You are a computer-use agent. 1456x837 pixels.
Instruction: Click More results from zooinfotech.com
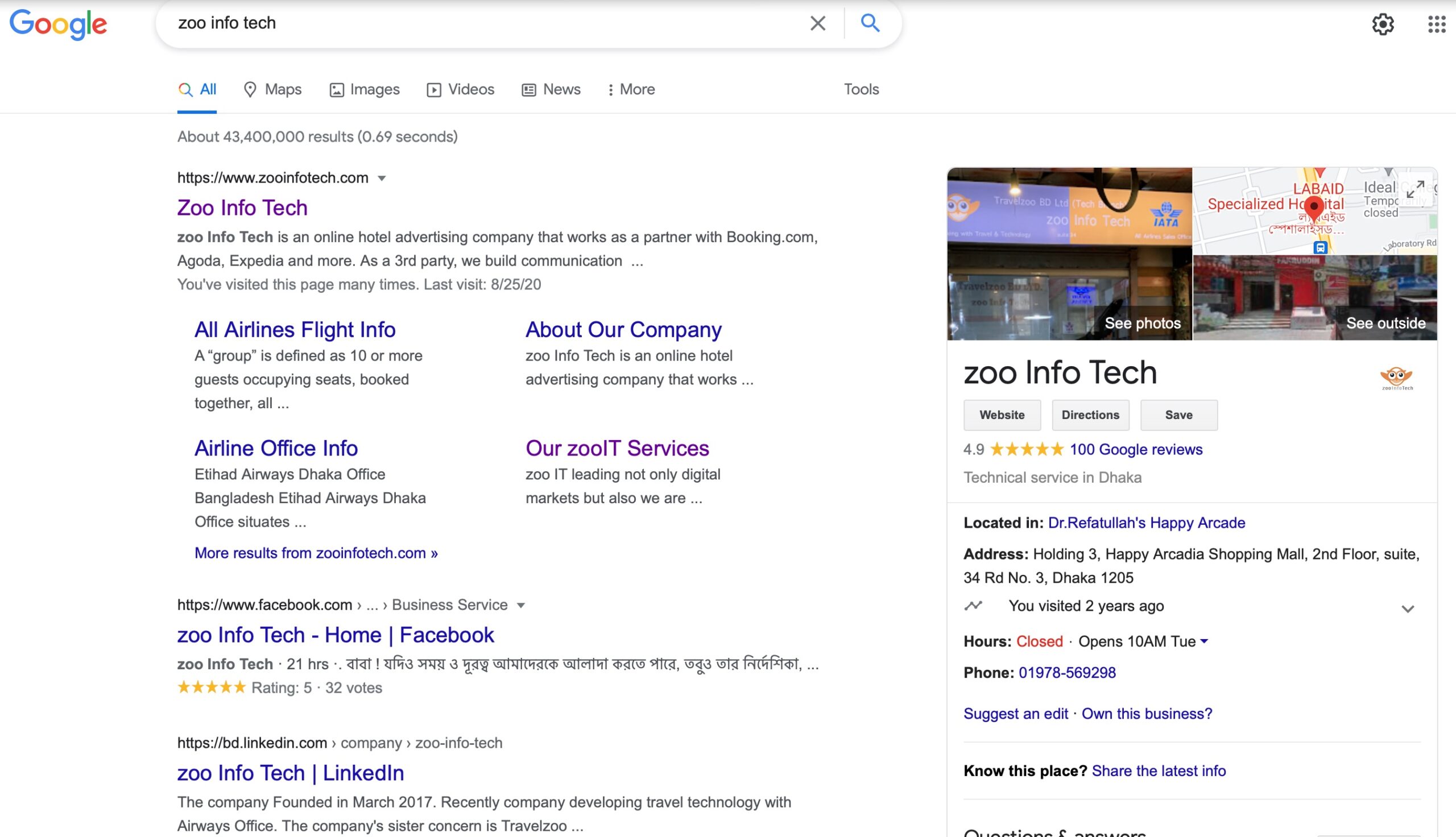point(316,553)
